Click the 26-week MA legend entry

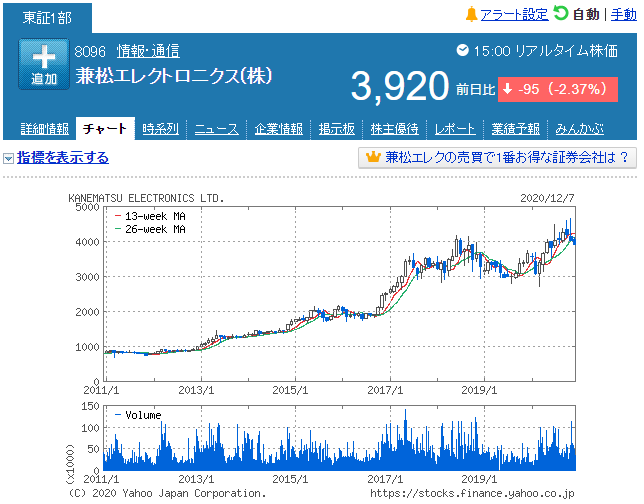[150, 229]
